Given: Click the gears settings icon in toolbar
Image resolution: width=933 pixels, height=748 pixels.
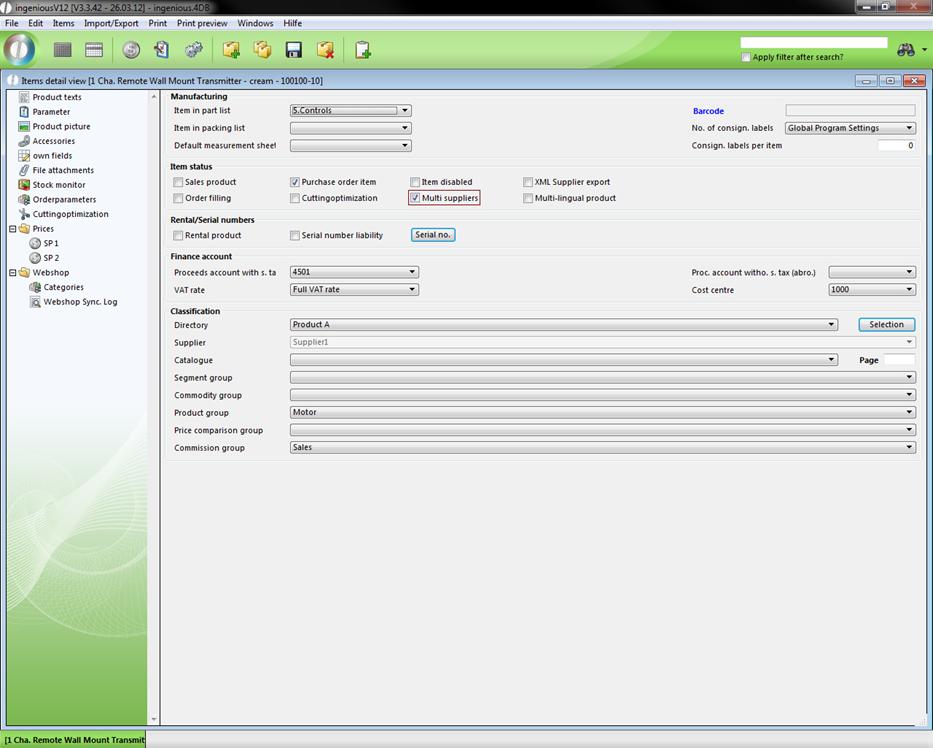Looking at the screenshot, I should pos(194,50).
